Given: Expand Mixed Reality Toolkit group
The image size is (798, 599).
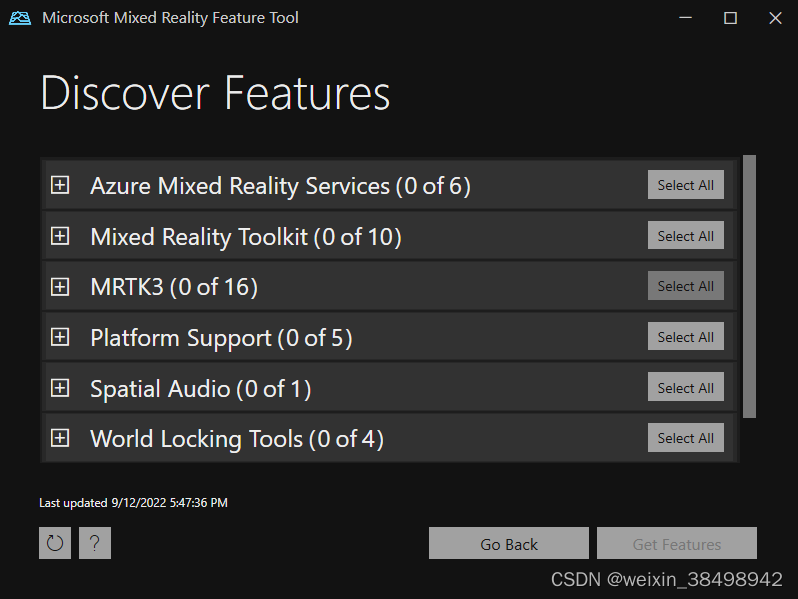Looking at the screenshot, I should 60,236.
